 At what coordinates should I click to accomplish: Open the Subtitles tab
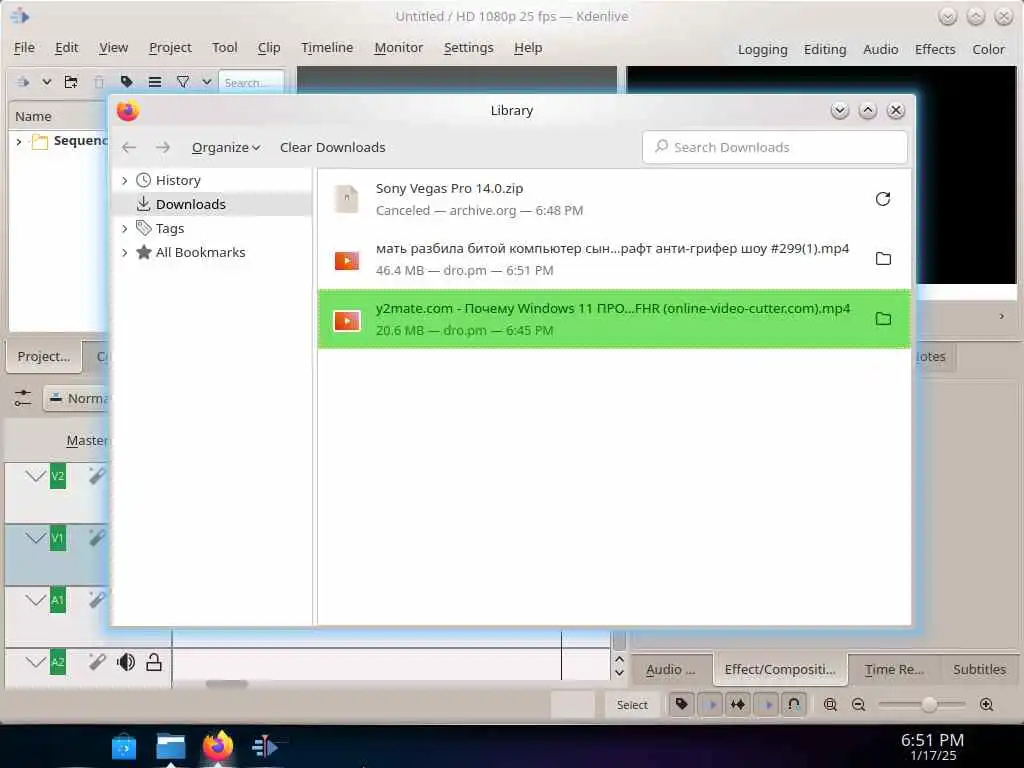[x=979, y=669]
